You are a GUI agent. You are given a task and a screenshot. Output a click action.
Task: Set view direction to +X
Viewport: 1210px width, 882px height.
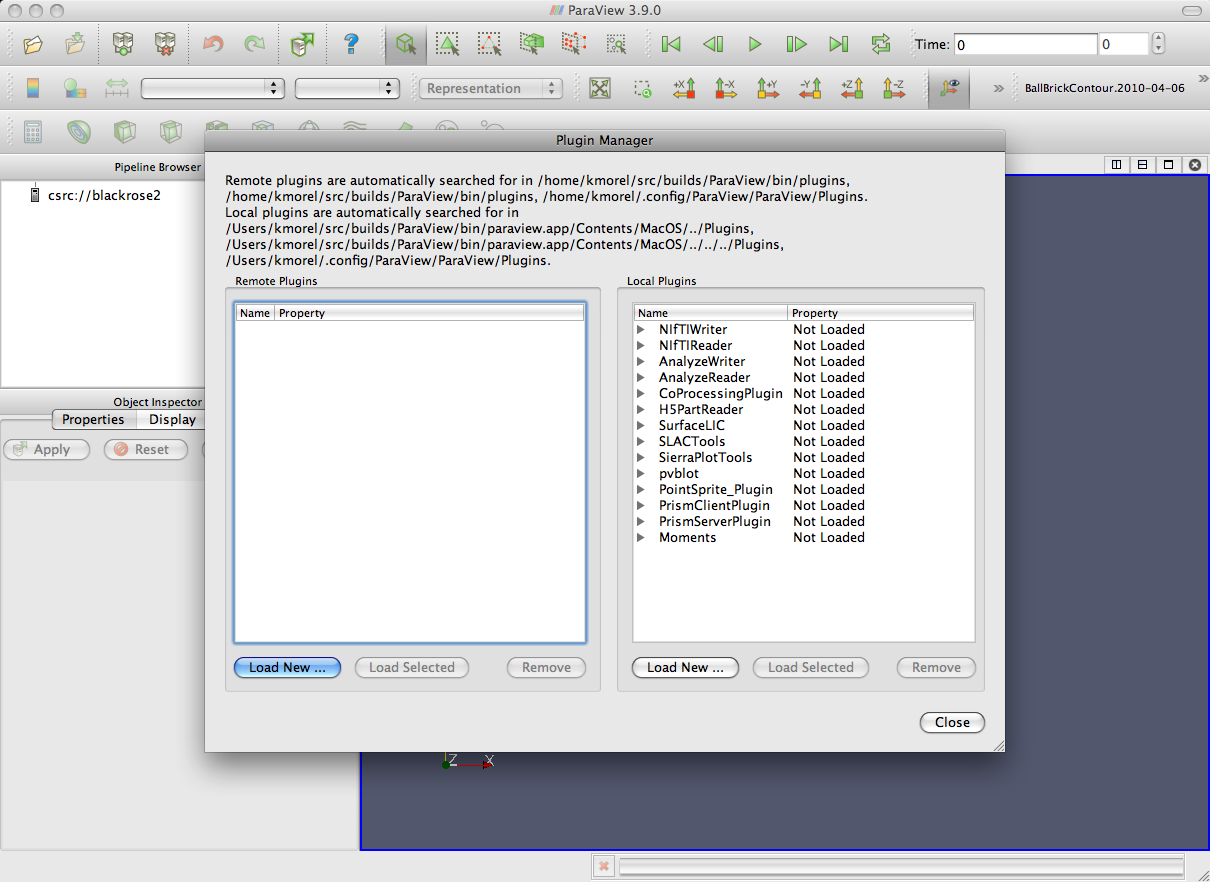684,88
